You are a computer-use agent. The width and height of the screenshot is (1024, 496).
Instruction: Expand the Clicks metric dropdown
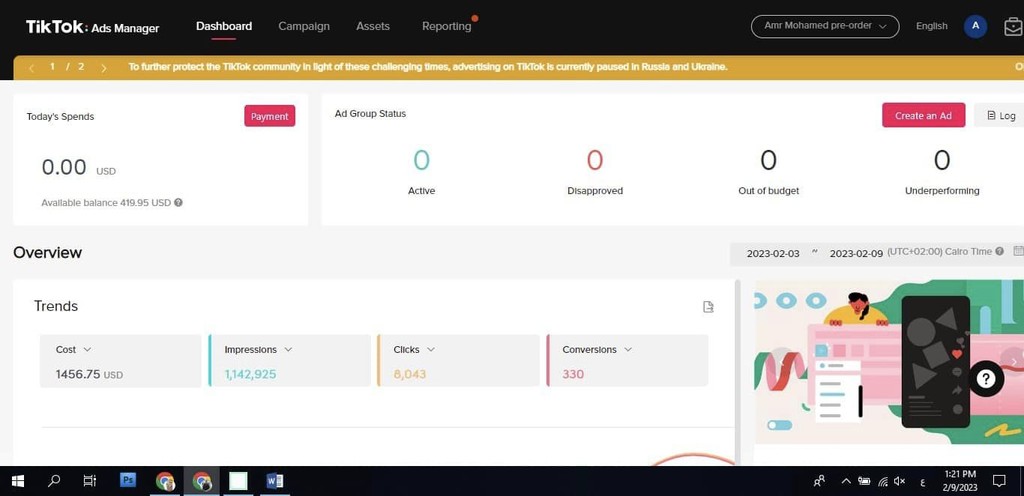click(430, 350)
